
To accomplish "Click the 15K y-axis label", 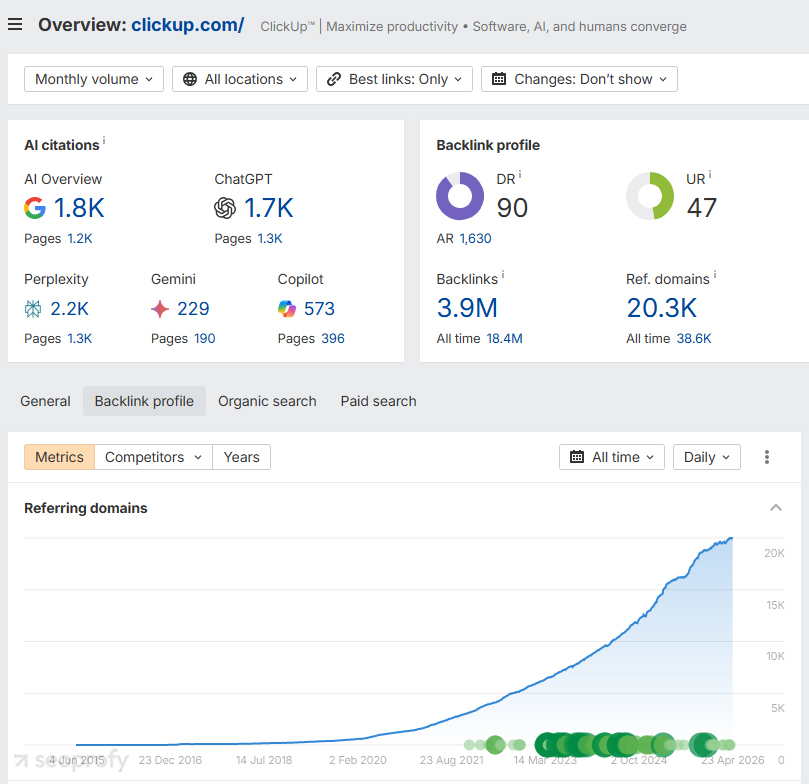I will (775, 605).
